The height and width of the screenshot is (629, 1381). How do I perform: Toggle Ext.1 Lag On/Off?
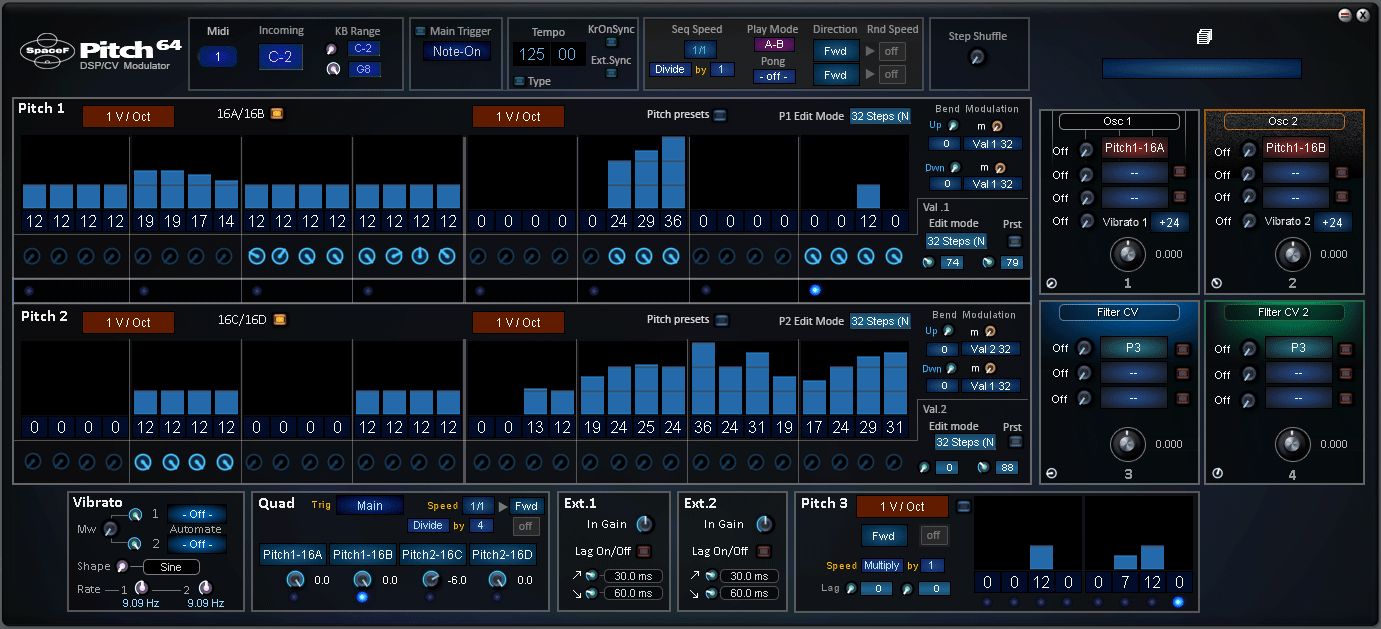click(x=644, y=551)
